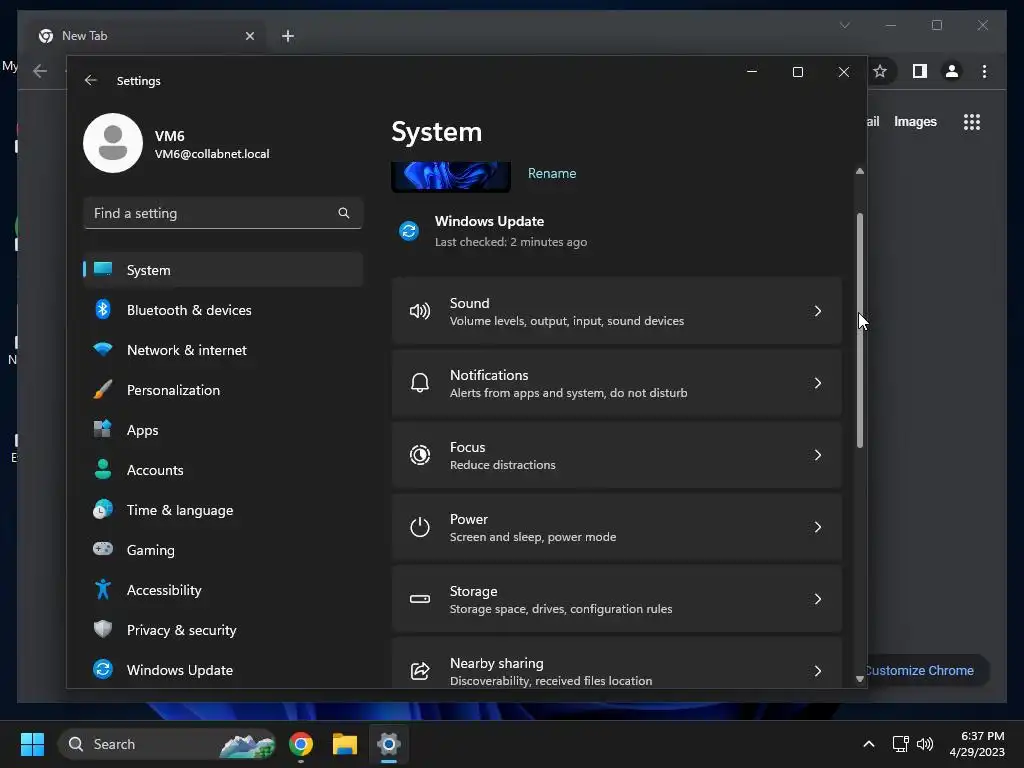Select the Privacy & security shield icon
This screenshot has width=1024, height=768.
(103, 630)
